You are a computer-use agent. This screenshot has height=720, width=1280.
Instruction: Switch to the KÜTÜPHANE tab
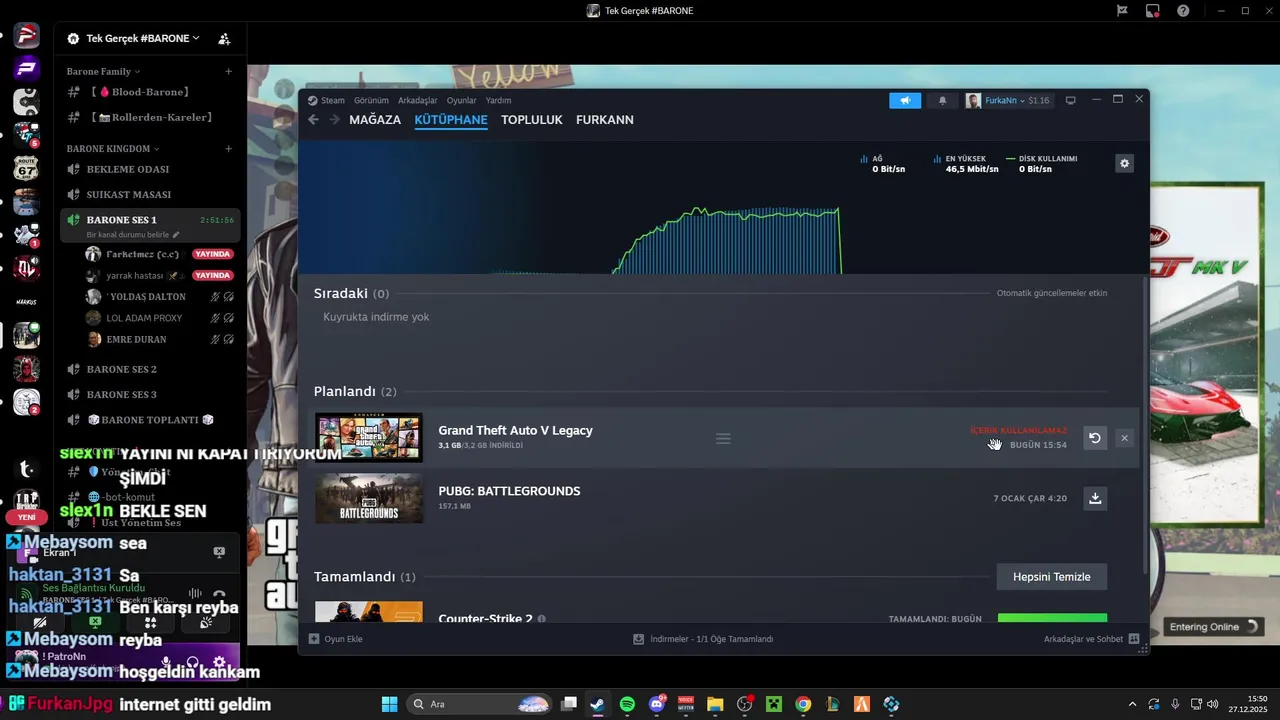(x=451, y=120)
